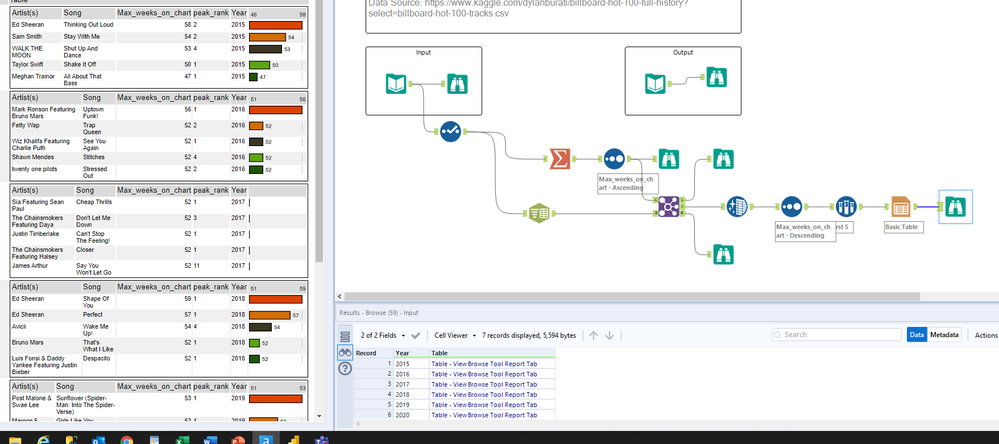Open the Cell Viewer dropdown
The height and width of the screenshot is (444, 999).
455,335
